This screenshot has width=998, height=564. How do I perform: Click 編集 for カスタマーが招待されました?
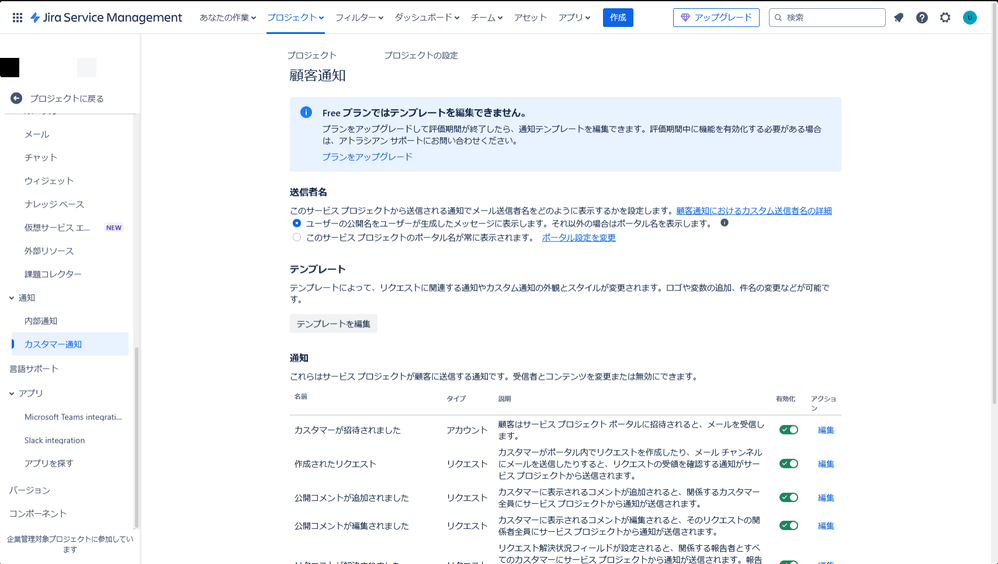pos(826,430)
